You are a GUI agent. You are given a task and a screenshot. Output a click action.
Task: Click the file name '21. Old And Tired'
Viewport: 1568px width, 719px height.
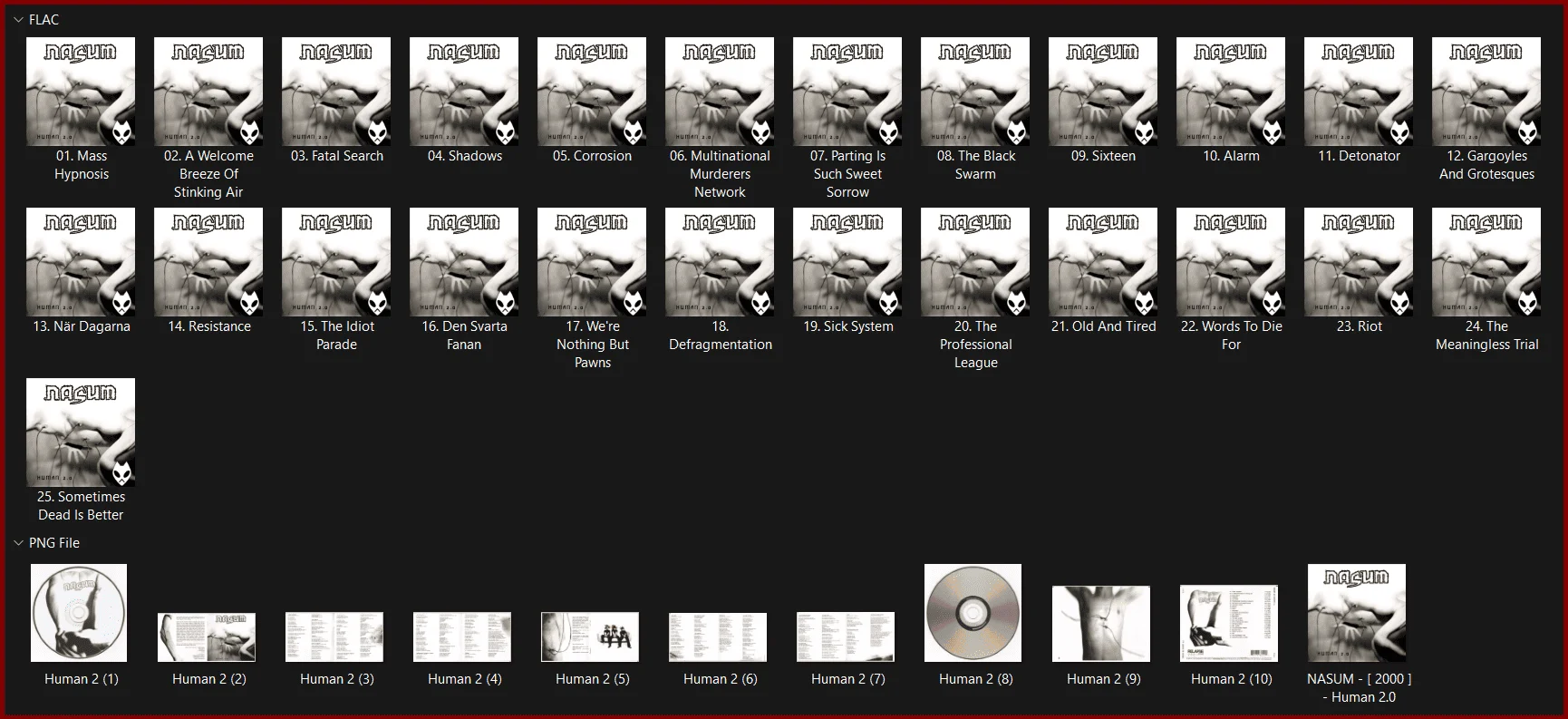point(1104,326)
